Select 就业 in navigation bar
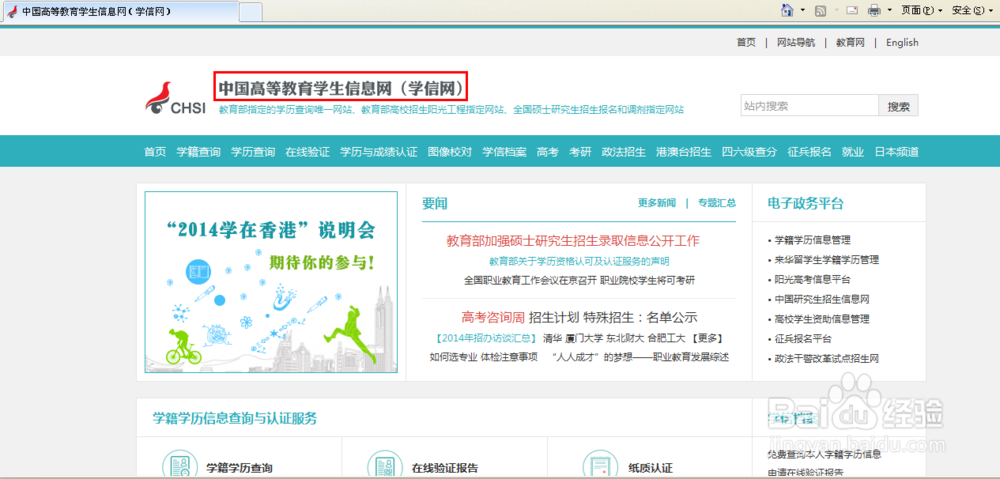 853,152
